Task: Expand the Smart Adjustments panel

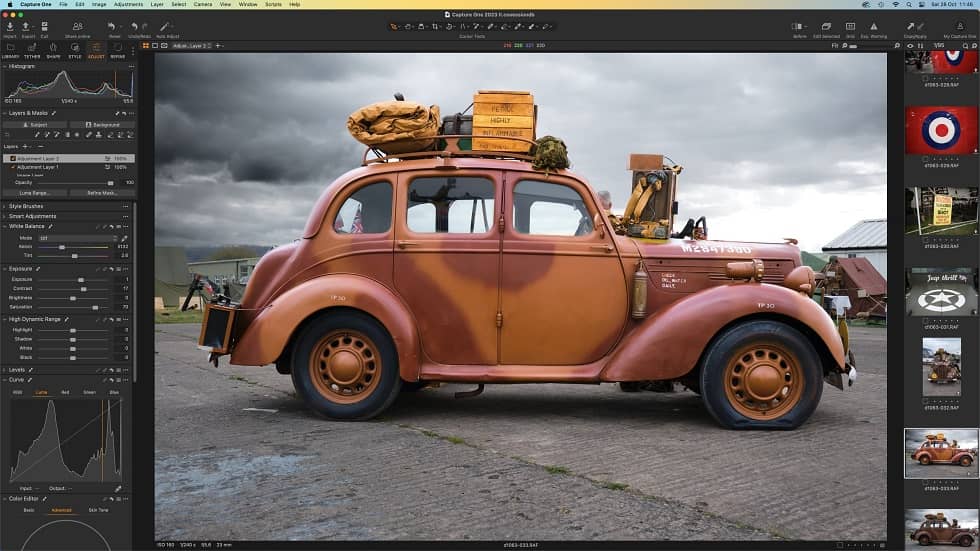Action: 4,216
